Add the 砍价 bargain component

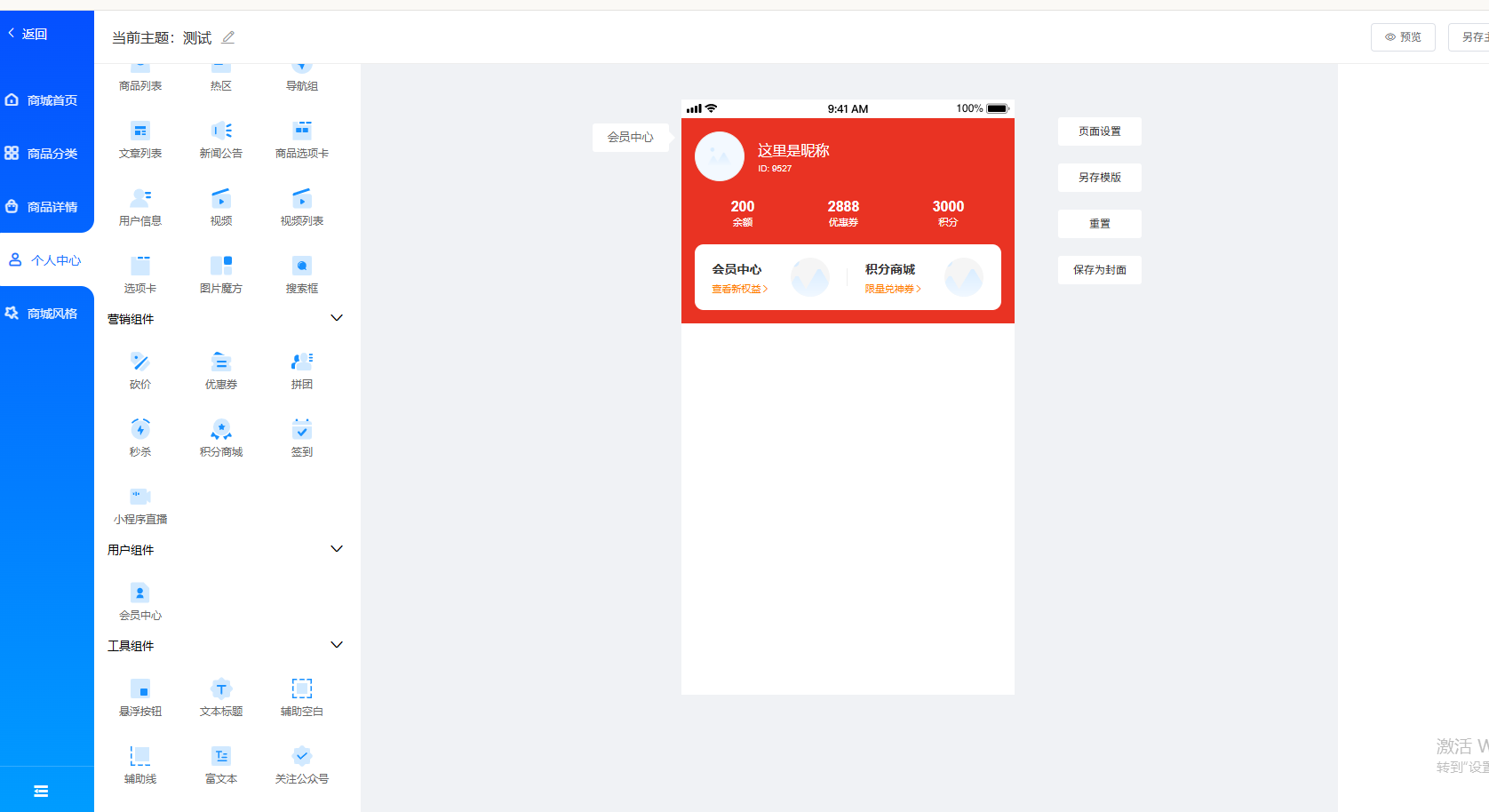click(x=140, y=371)
